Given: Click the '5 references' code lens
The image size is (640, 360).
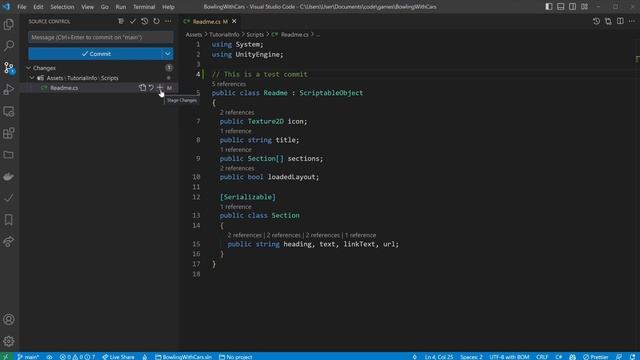Looking at the screenshot, I should (229, 84).
